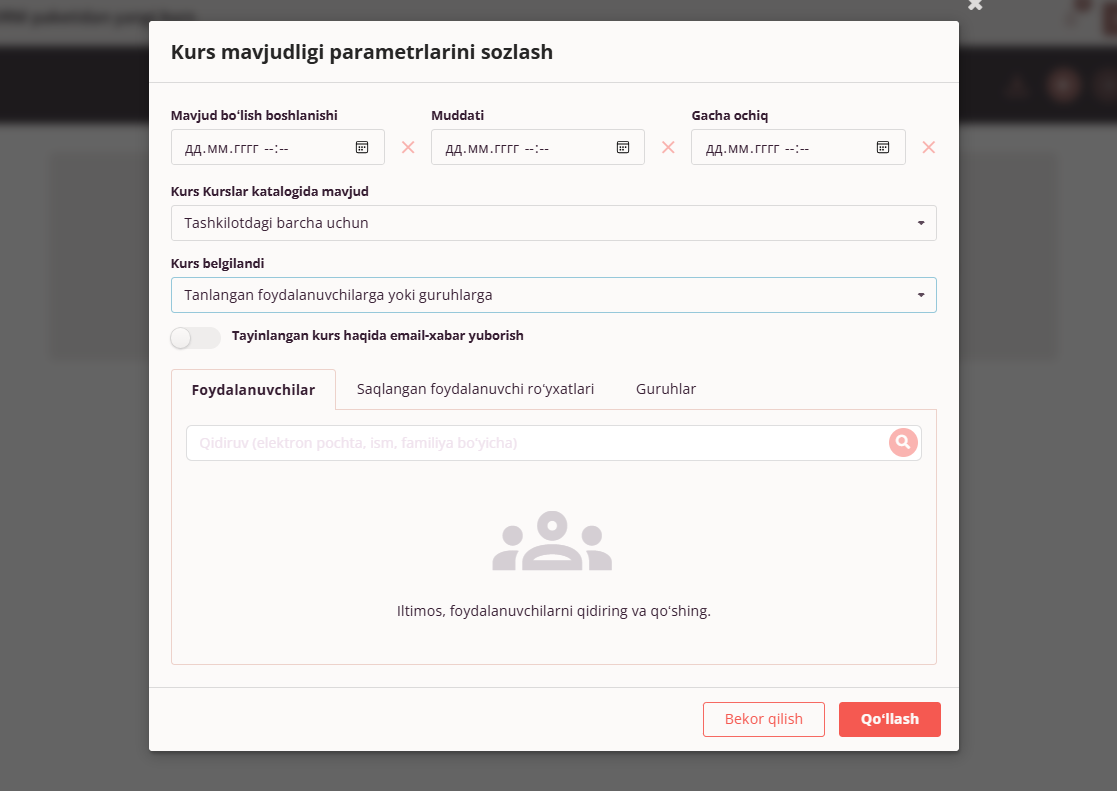Image resolution: width=1117 pixels, height=791 pixels.
Task: Open calendar picker for Gacha ochiq field
Action: coord(883,148)
